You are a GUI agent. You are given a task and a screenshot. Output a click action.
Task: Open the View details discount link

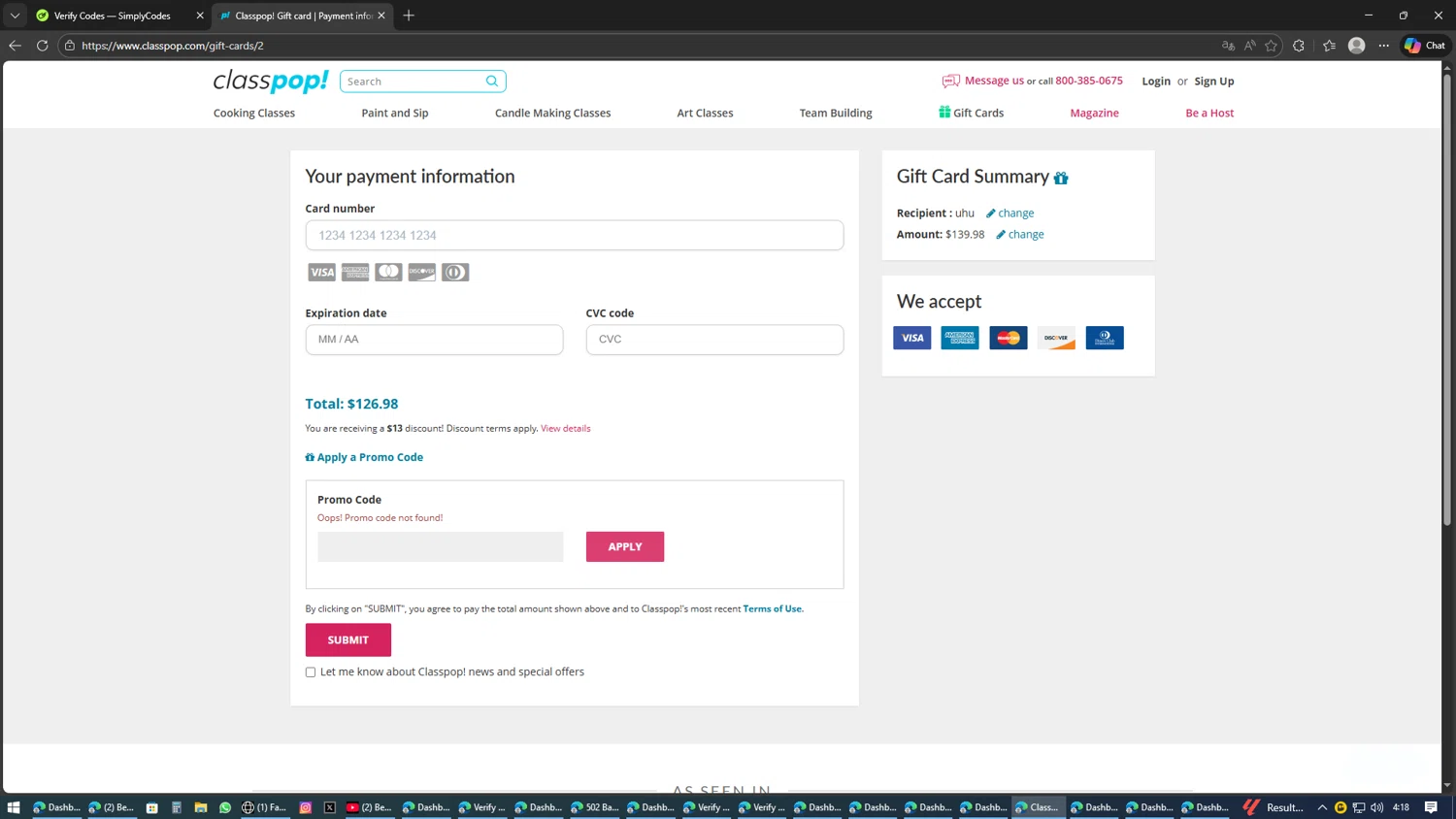coord(566,429)
